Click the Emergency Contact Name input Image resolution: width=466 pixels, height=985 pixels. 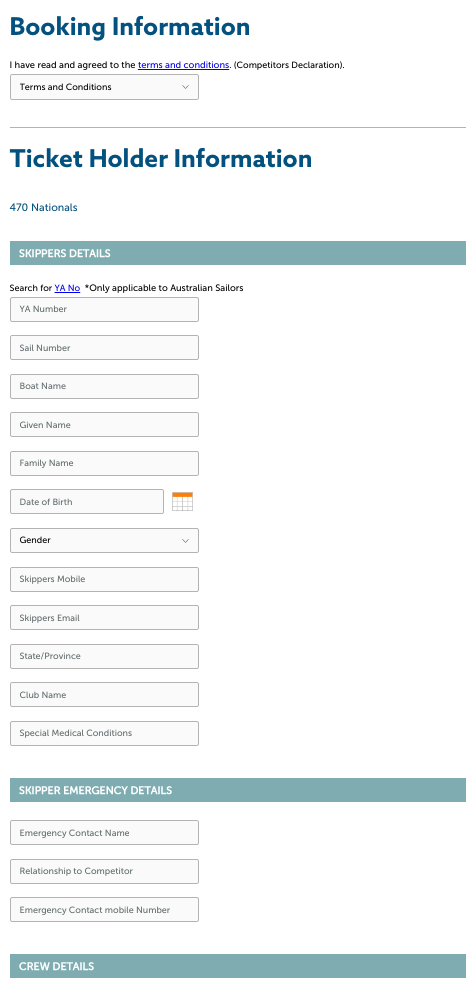104,832
